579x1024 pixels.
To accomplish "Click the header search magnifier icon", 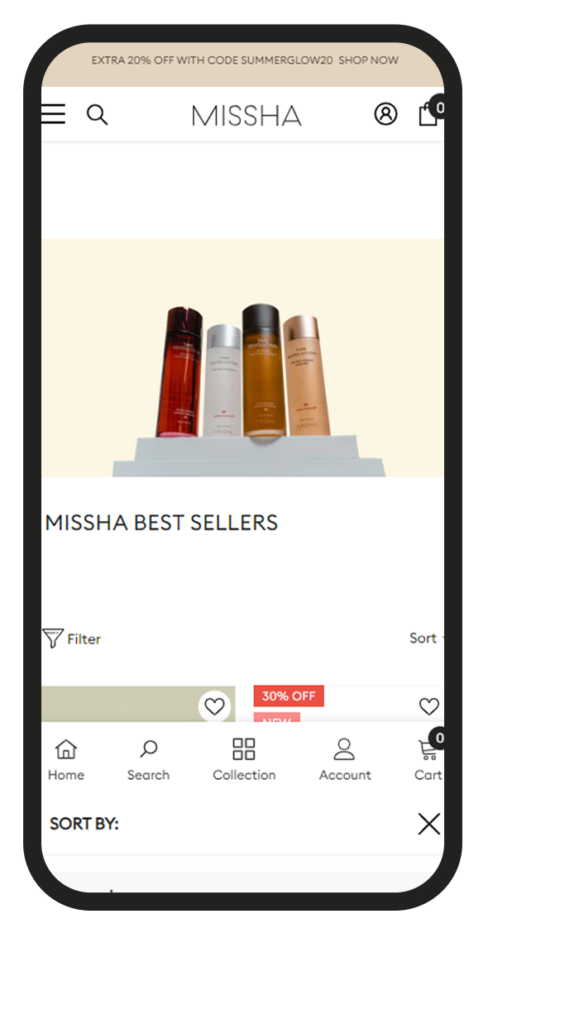I will 97,114.
